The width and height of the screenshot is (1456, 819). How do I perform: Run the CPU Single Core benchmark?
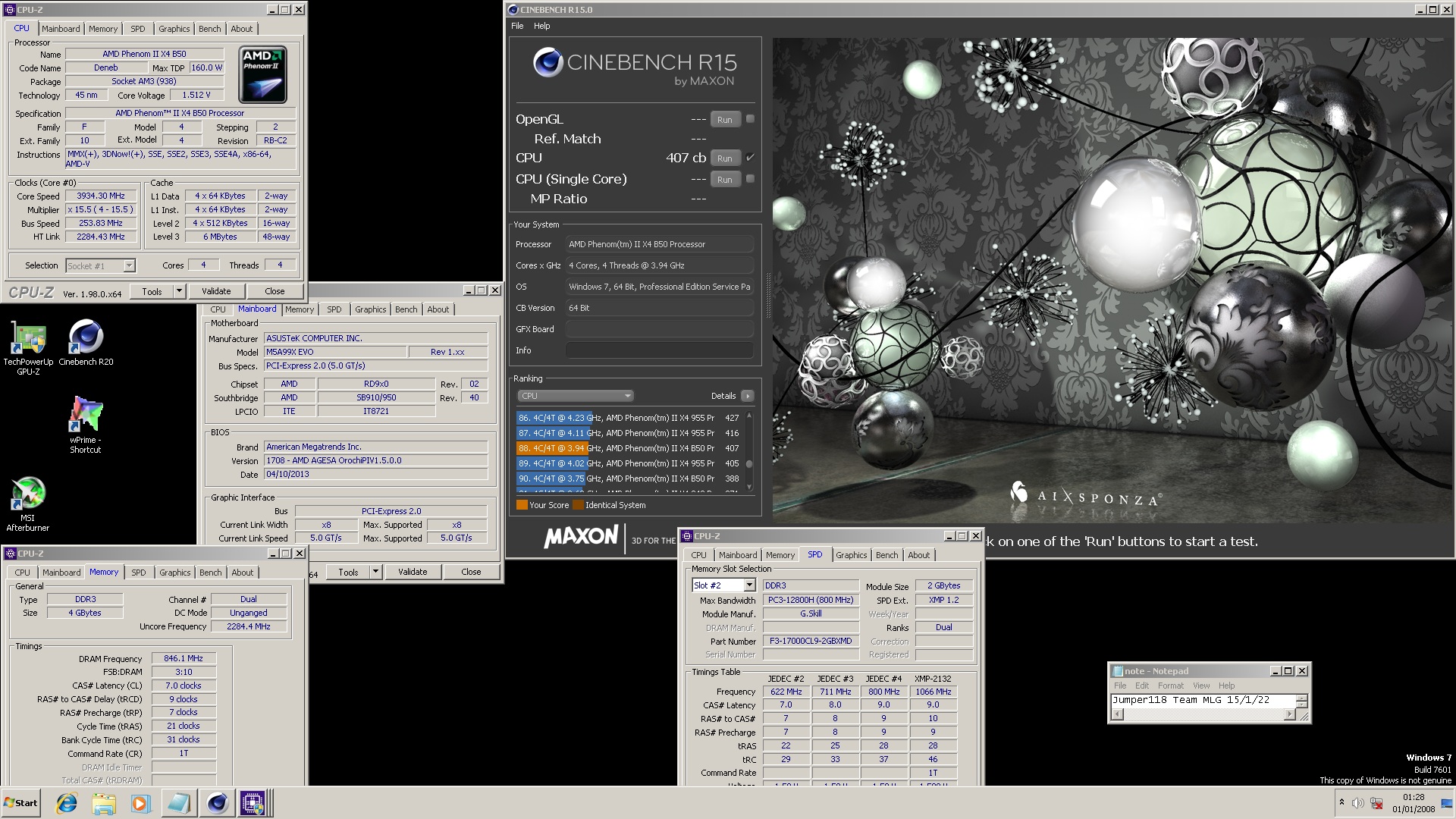(x=724, y=180)
